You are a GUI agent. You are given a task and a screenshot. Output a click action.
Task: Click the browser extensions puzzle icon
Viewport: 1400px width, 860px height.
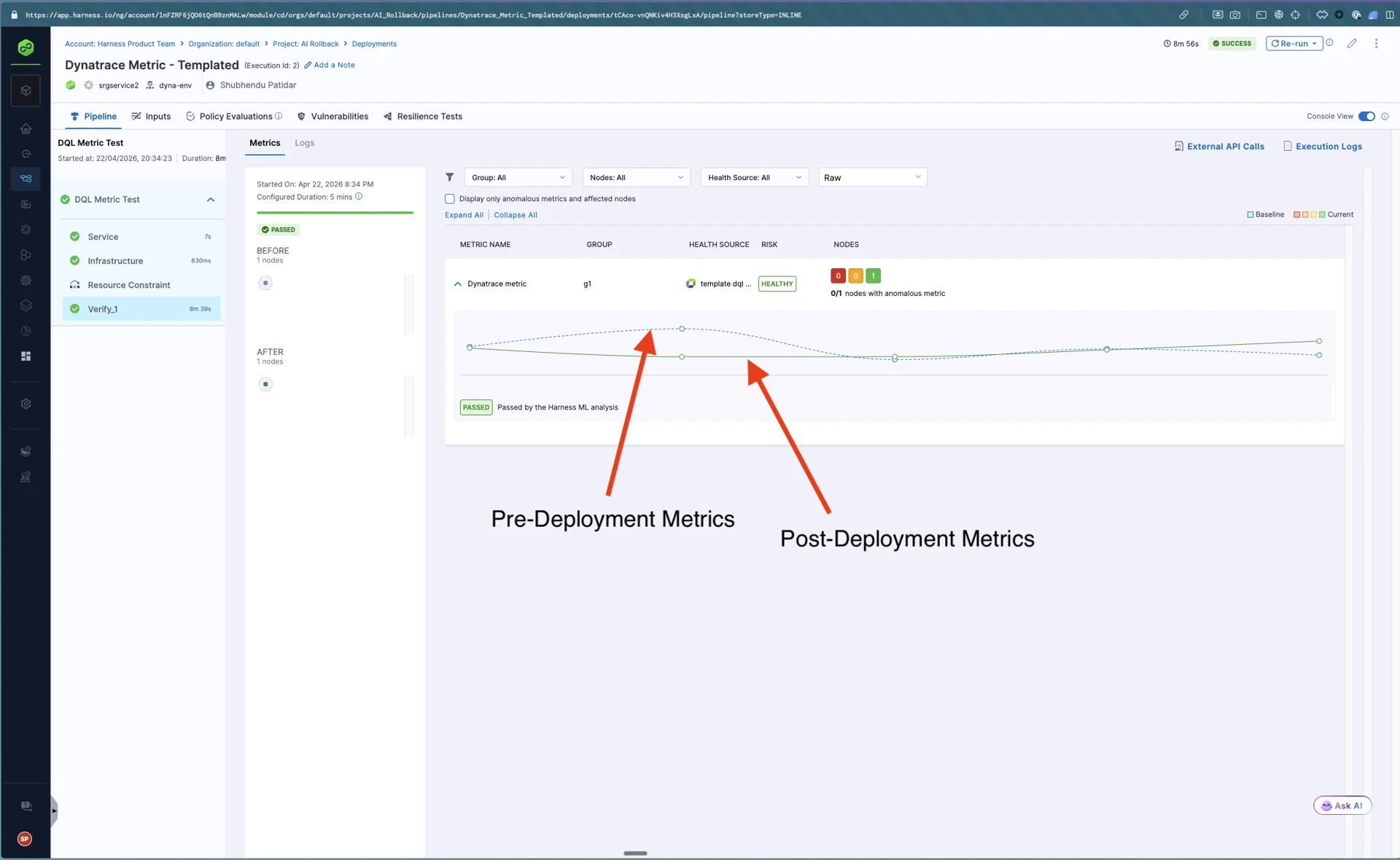[x=1321, y=15]
